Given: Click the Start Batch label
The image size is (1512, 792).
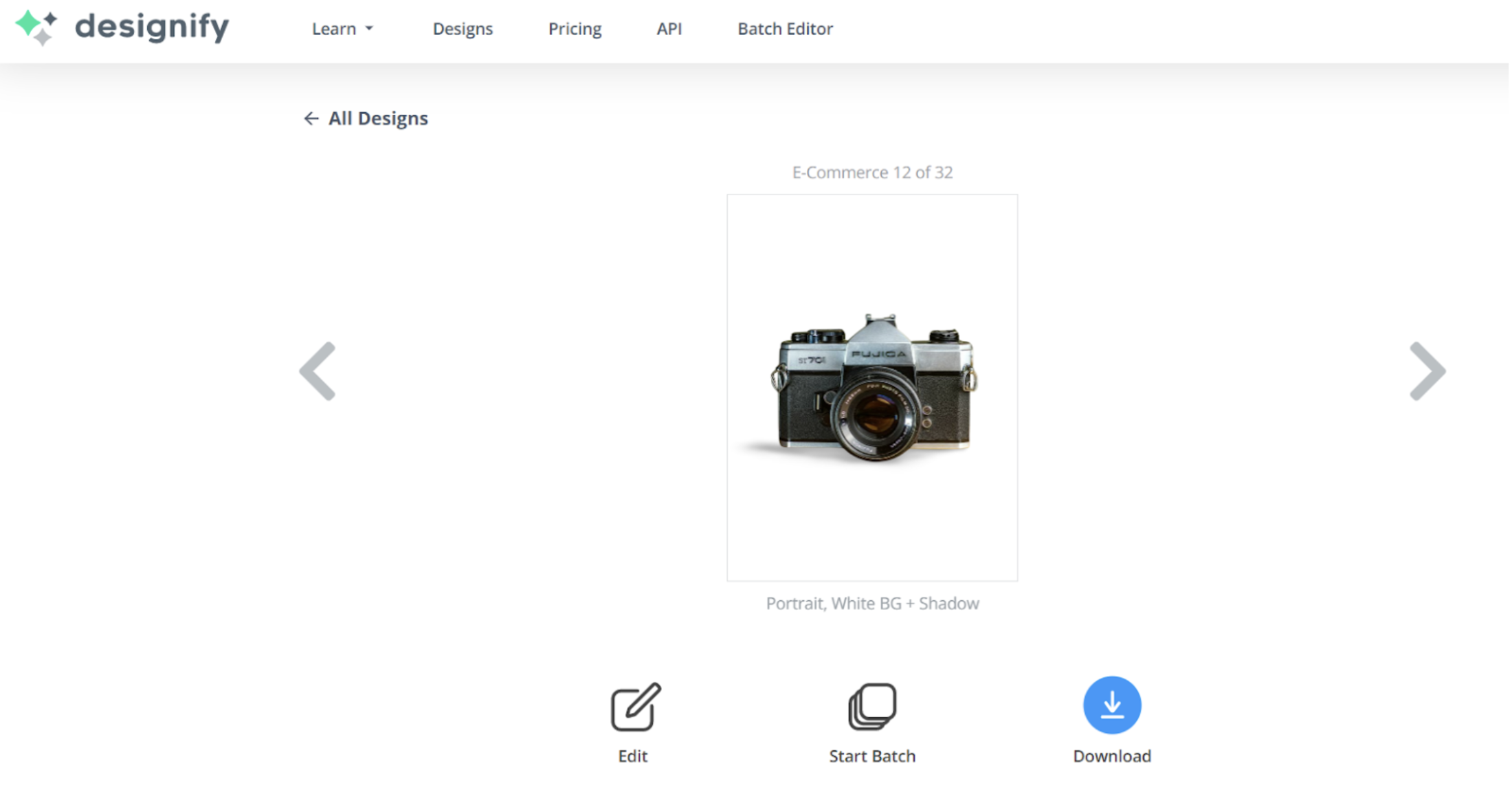Looking at the screenshot, I should pyautogui.click(x=872, y=756).
